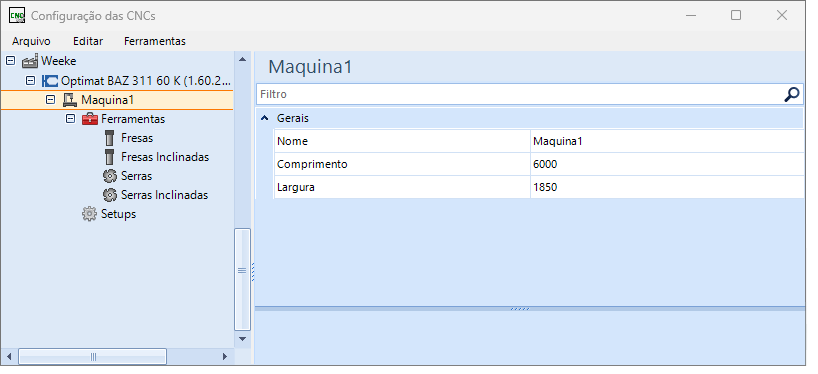
Task: Click the tree panel's scroll down arrow
Action: tap(242, 339)
